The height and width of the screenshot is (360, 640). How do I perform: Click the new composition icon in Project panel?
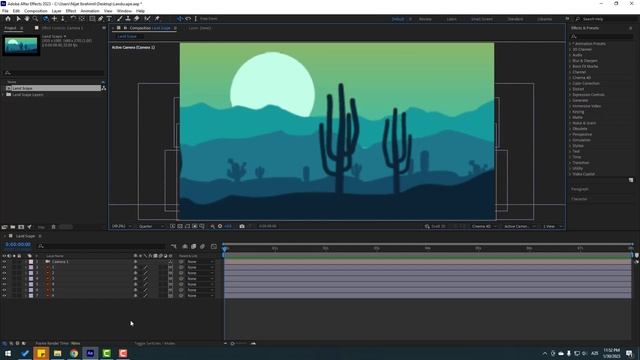pos(21,227)
